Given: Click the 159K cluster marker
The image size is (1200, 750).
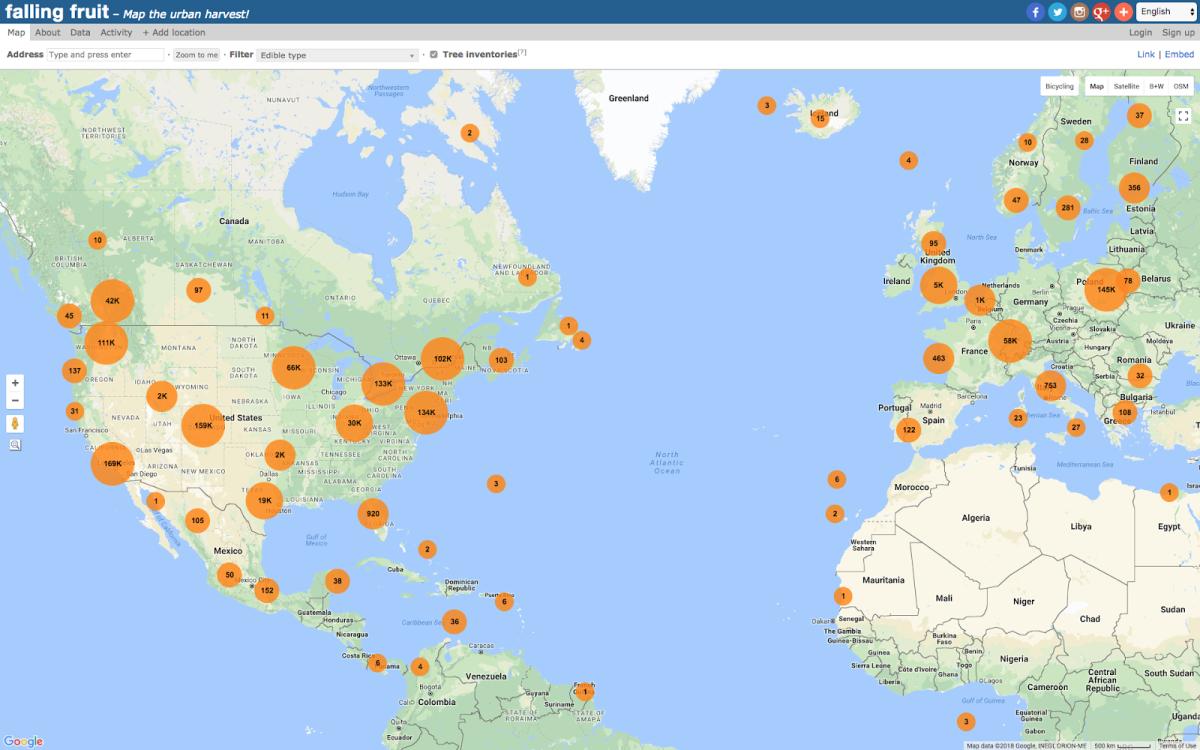Looking at the screenshot, I should pos(203,425).
